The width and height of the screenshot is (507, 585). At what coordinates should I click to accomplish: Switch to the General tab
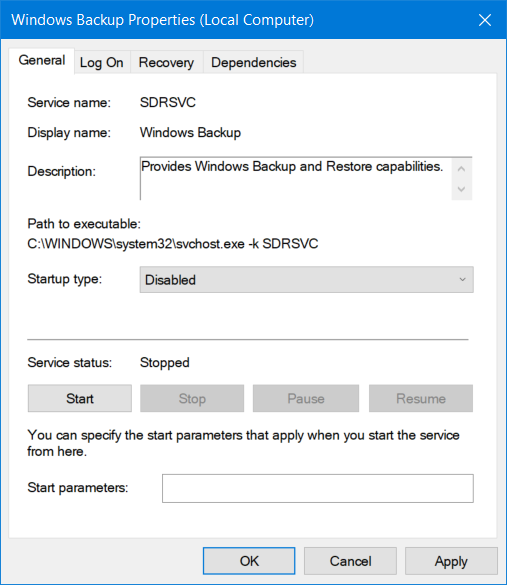[42, 61]
